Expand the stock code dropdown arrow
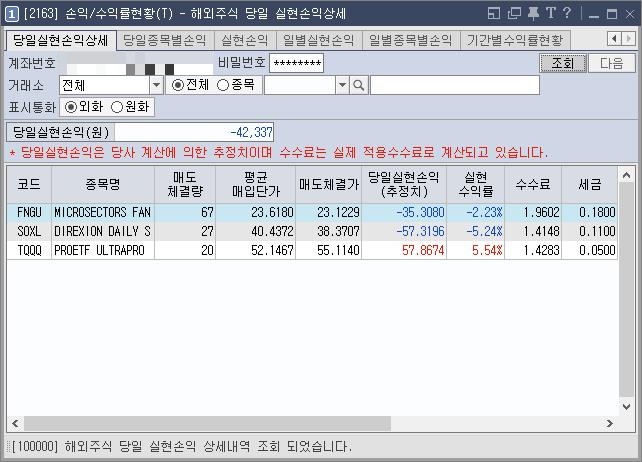 point(342,85)
